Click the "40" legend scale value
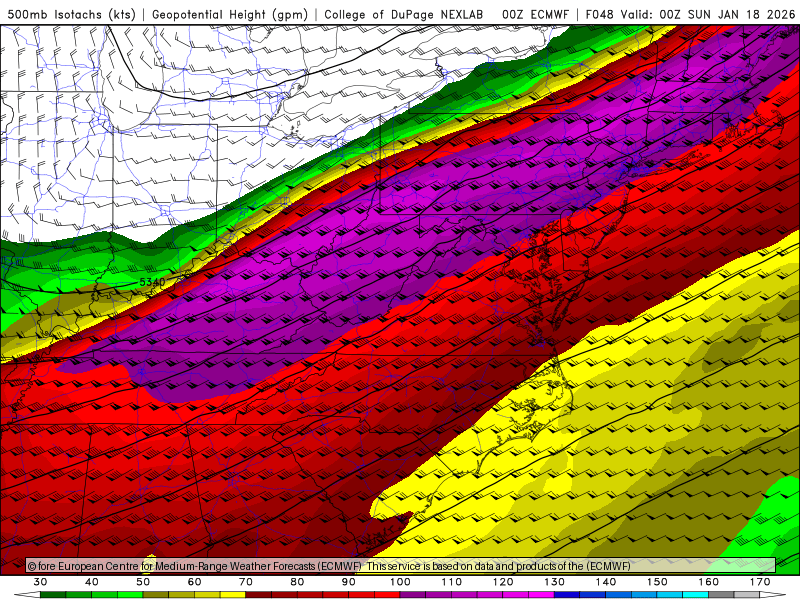 pos(92,582)
